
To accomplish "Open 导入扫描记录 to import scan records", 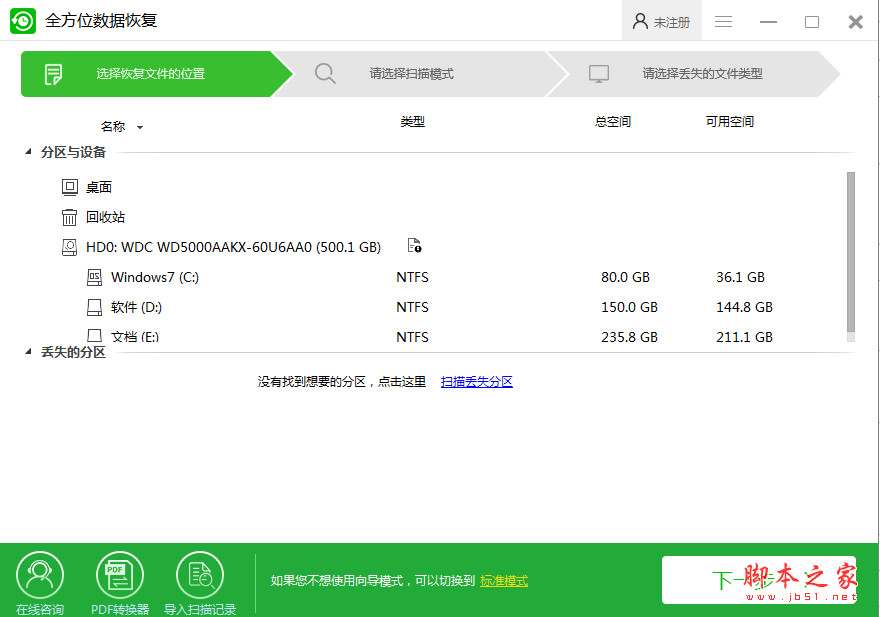I will 200,574.
